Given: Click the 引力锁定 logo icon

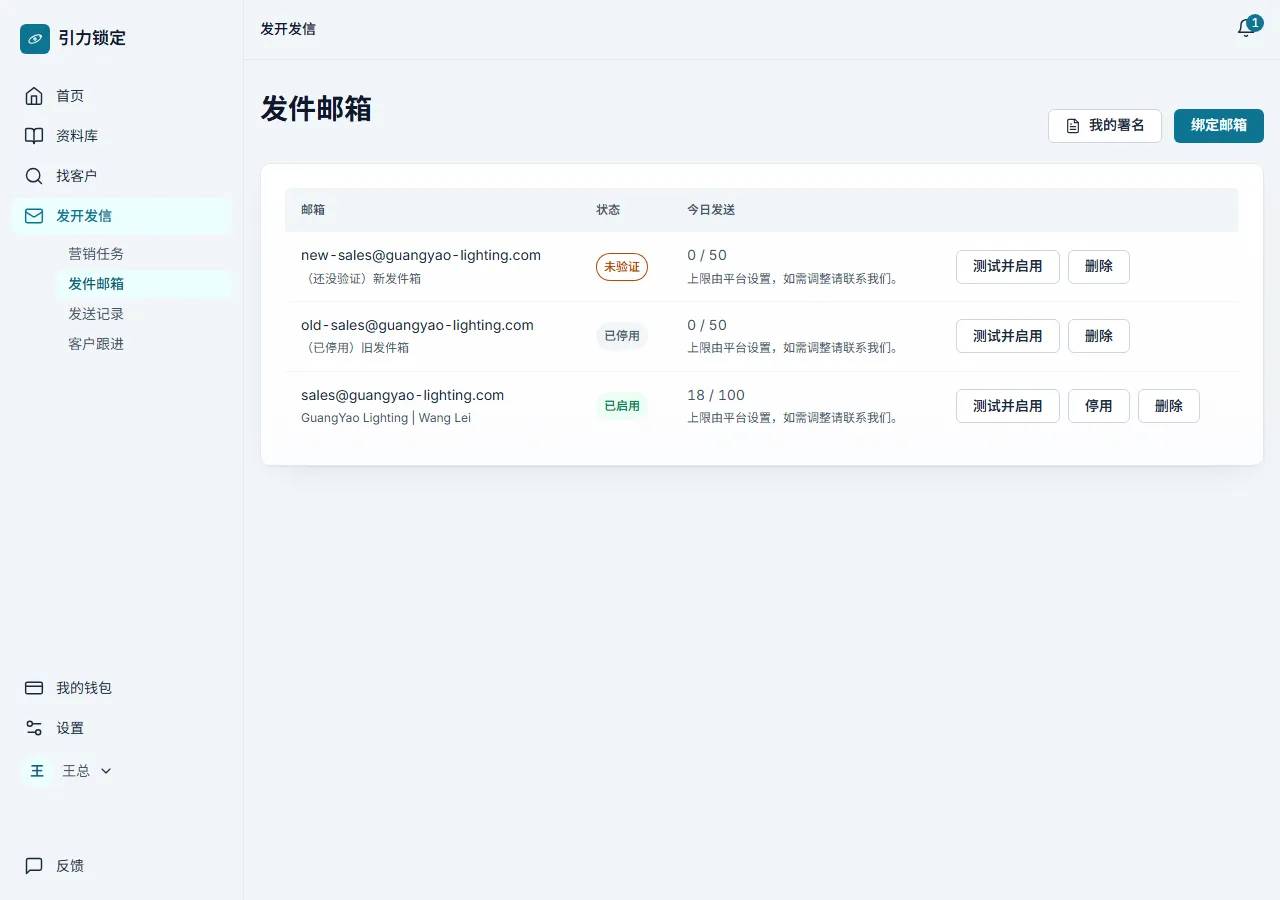Looking at the screenshot, I should (x=35, y=39).
